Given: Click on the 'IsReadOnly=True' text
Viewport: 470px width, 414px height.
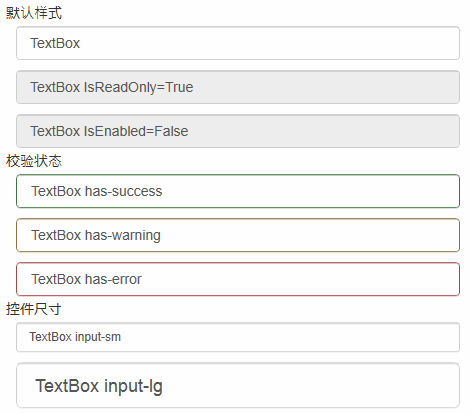Looking at the screenshot, I should click(x=138, y=87).
